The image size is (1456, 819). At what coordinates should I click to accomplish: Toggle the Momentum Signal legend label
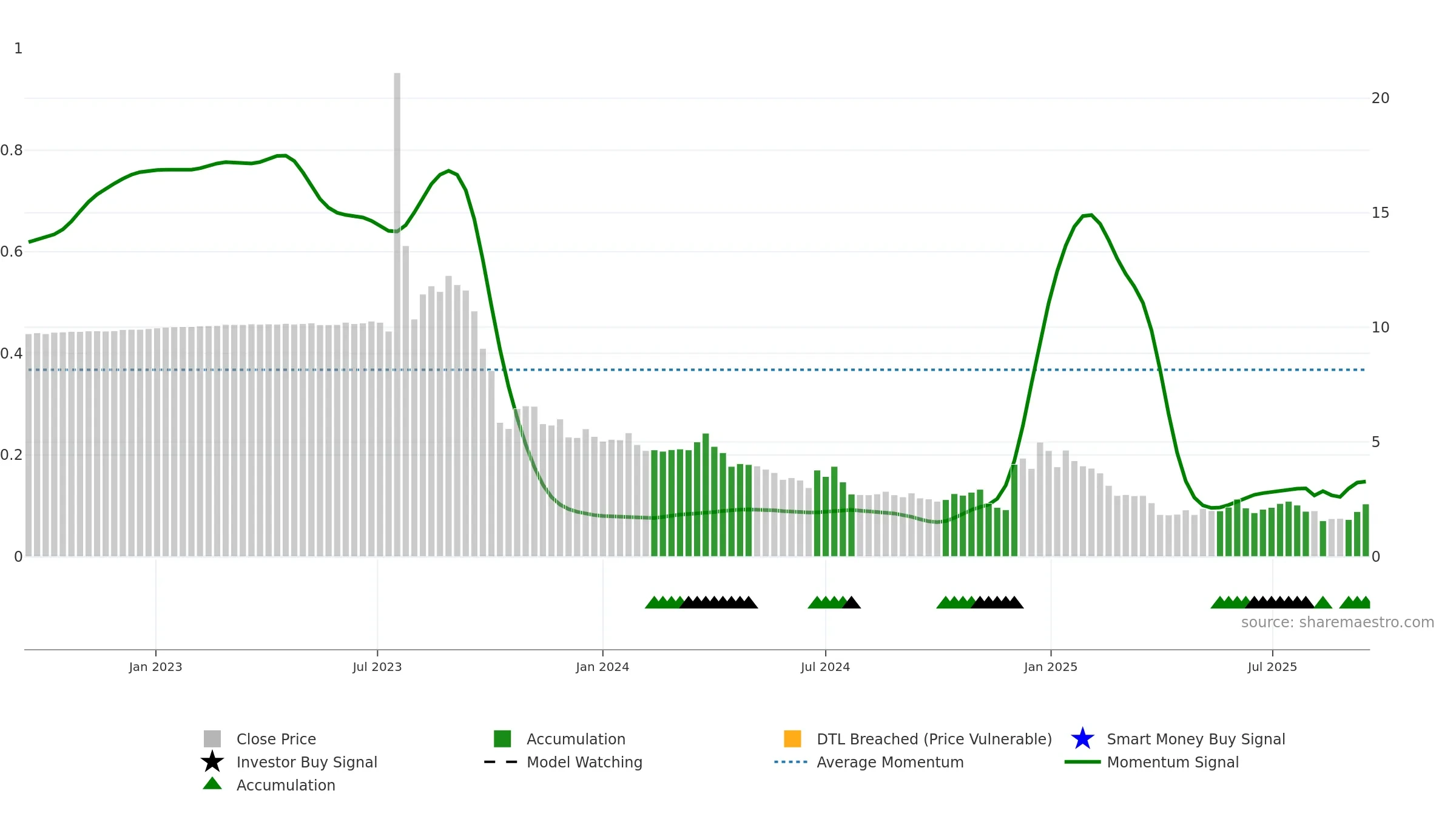click(1173, 762)
